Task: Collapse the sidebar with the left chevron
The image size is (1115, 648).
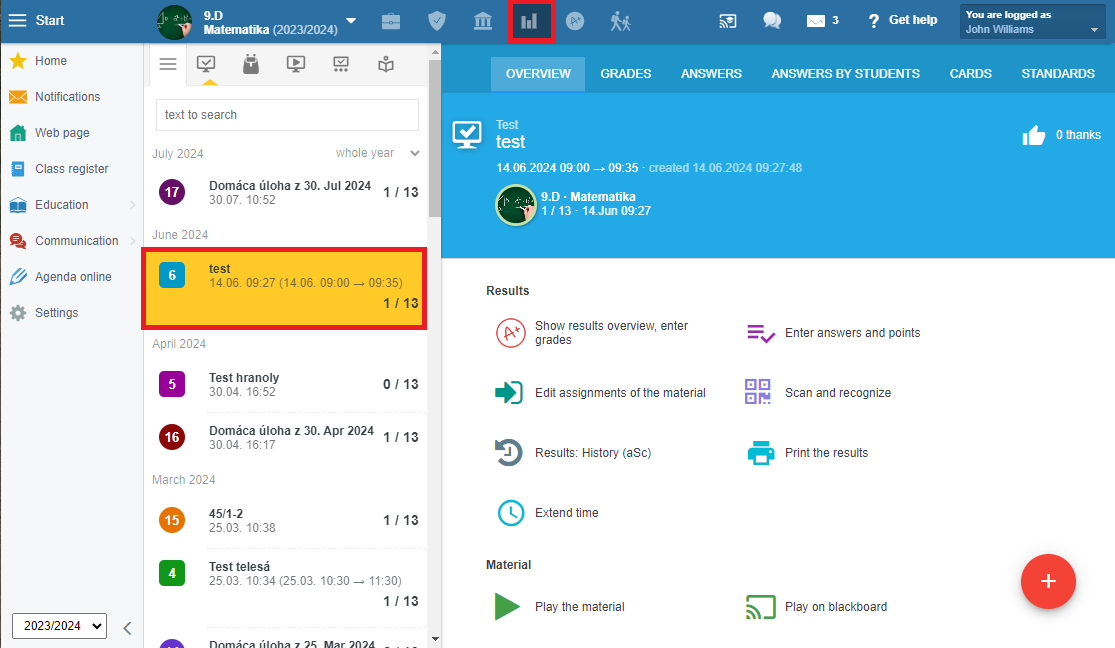Action: point(127,628)
